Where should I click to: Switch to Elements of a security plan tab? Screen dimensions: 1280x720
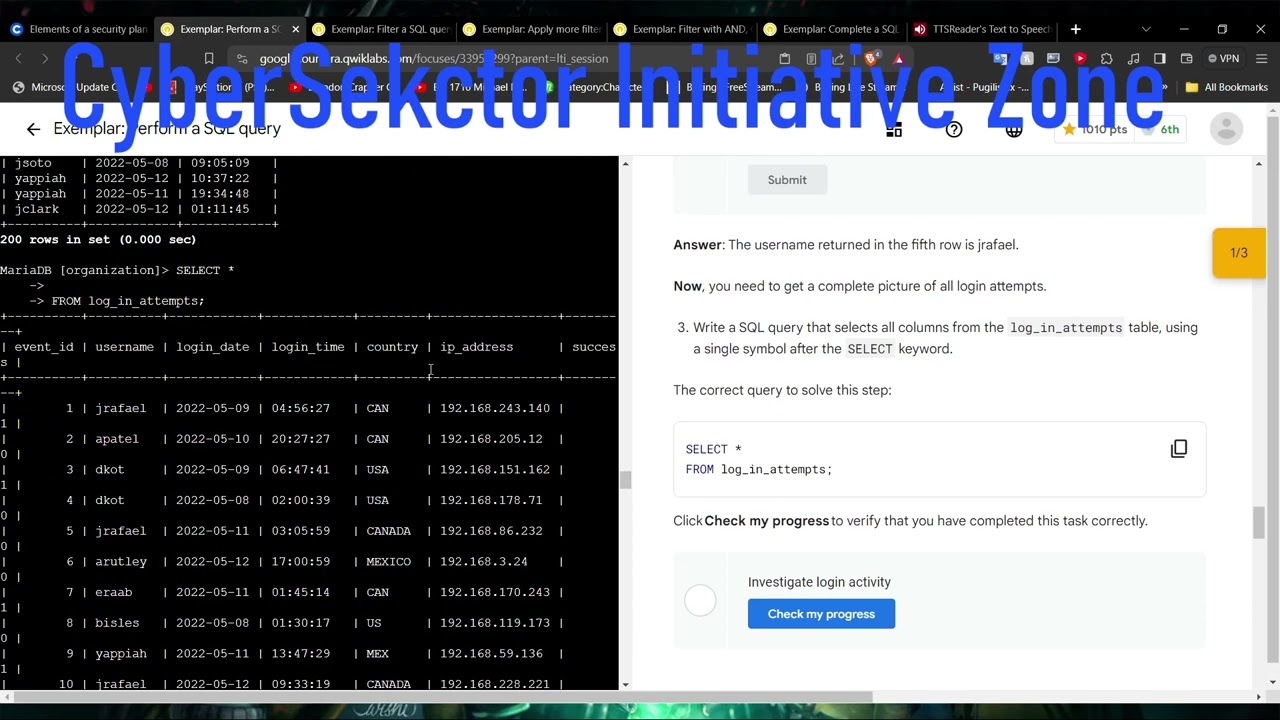pyautogui.click(x=78, y=29)
